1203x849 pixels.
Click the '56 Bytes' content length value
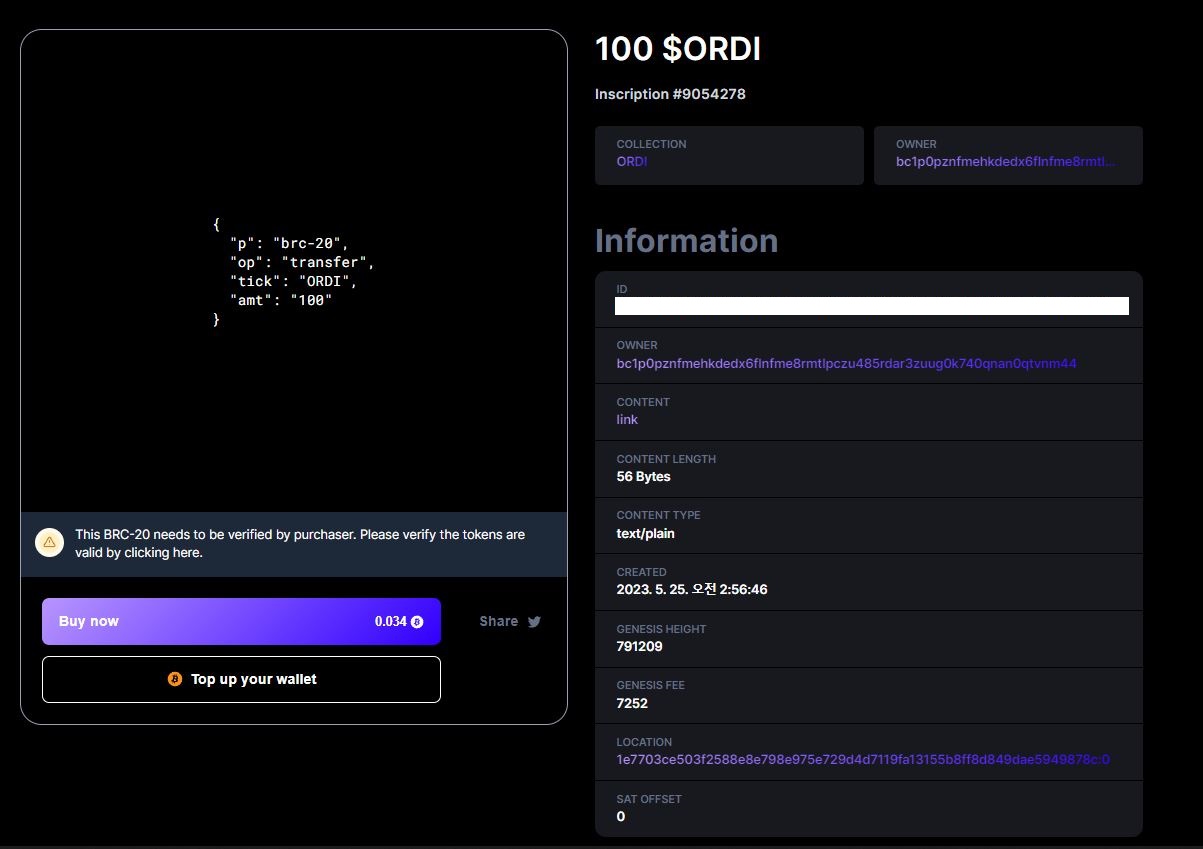point(643,477)
